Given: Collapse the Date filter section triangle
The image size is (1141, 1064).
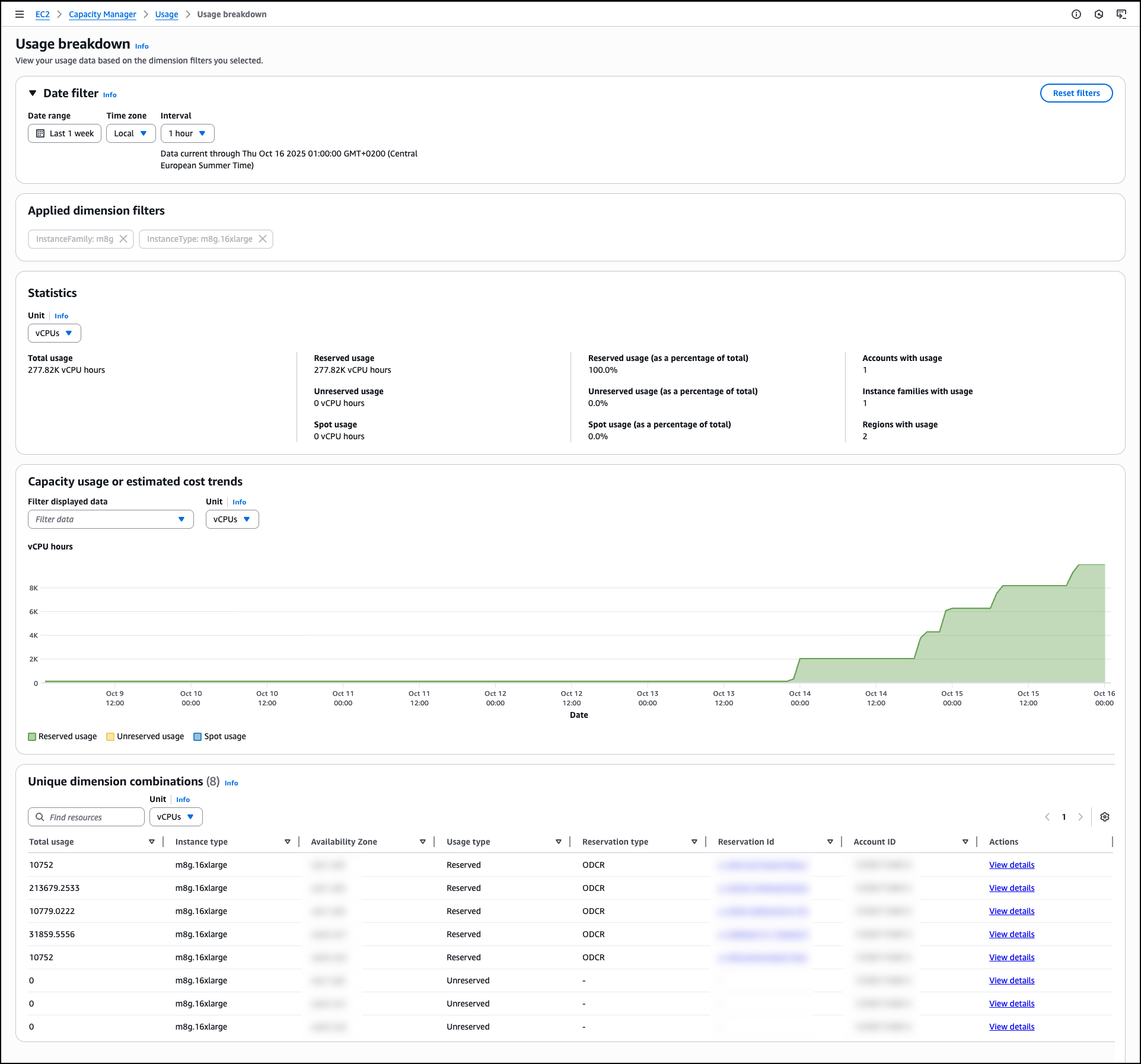Looking at the screenshot, I should (32, 93).
